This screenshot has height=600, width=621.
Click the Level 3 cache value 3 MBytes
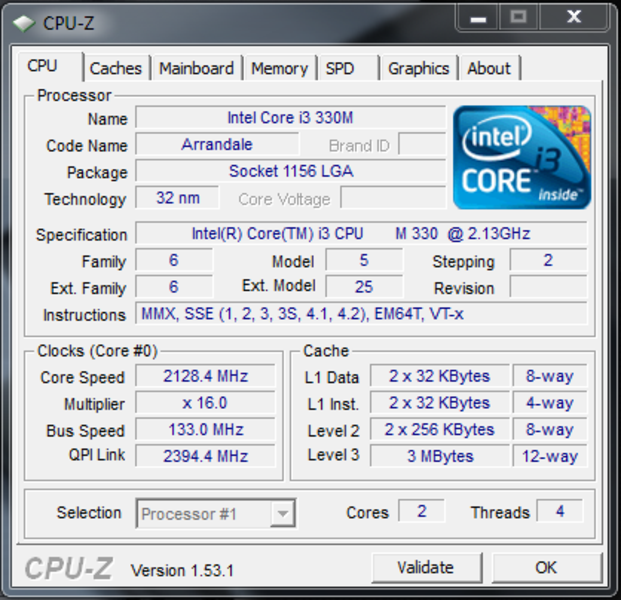(x=440, y=456)
